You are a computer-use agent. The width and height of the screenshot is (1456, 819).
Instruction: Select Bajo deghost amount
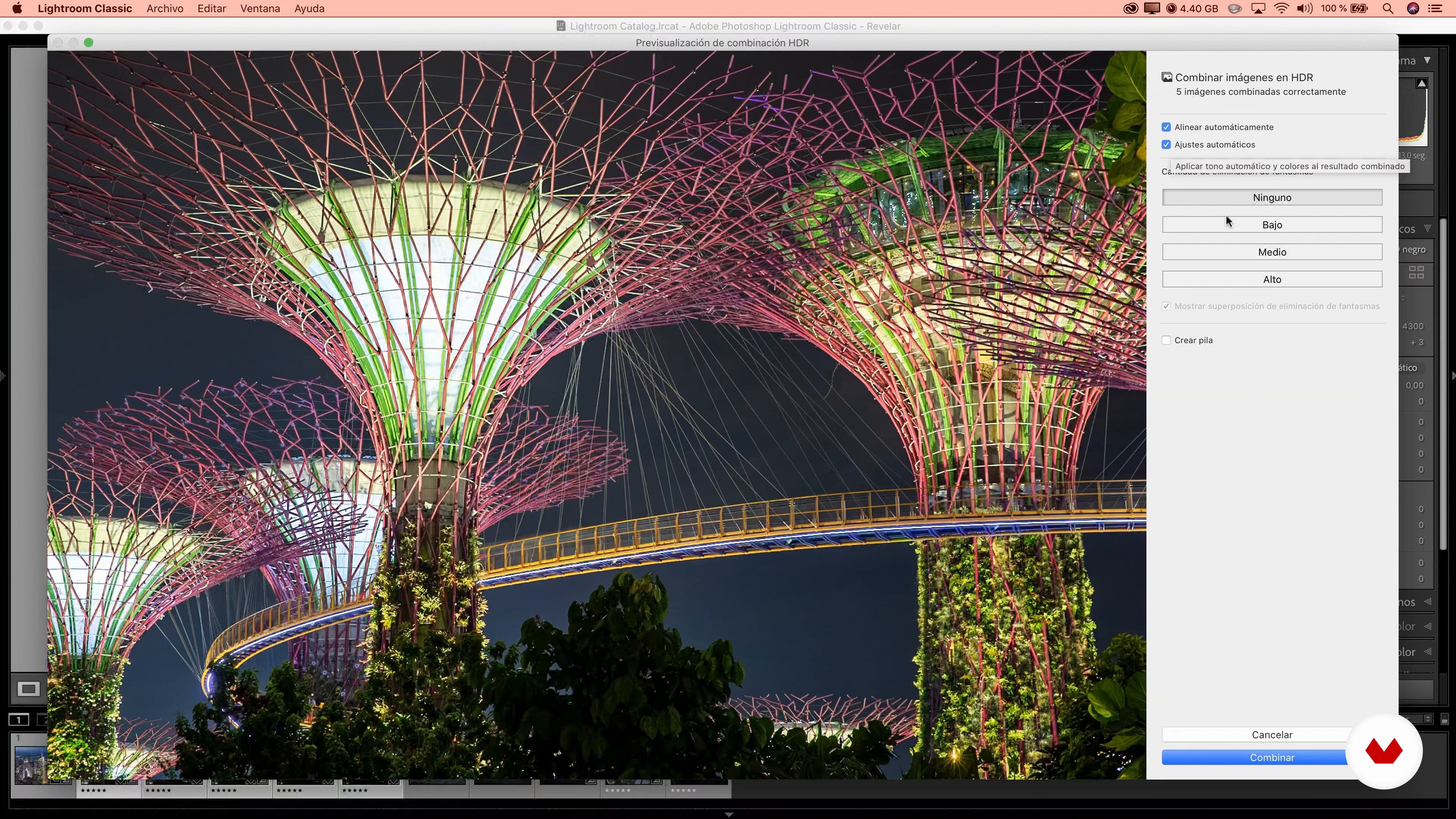point(1272,224)
